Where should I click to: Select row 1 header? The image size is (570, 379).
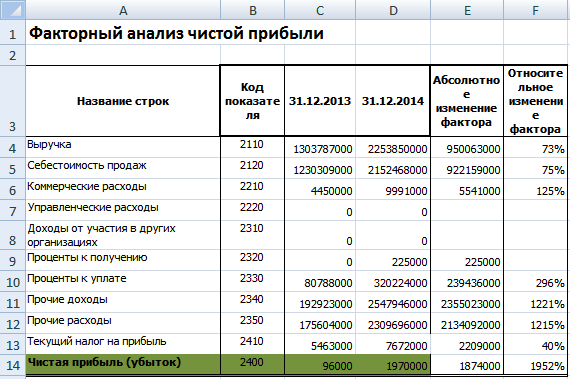pyautogui.click(x=13, y=33)
